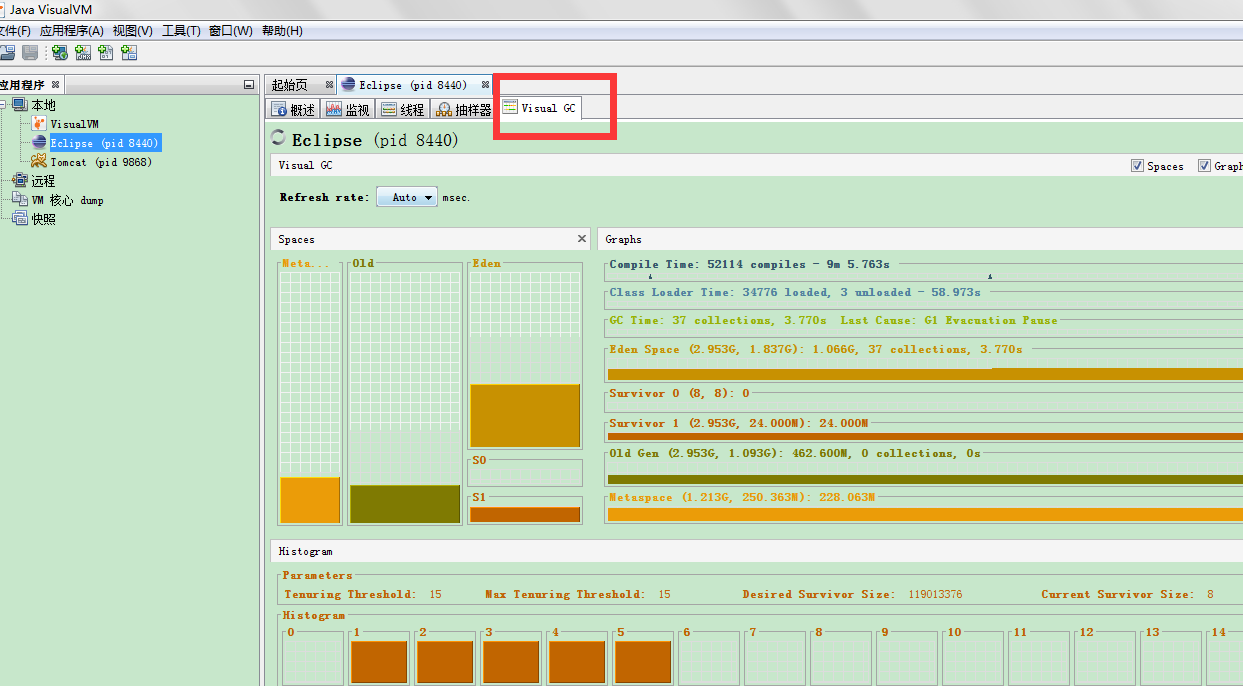Select 本地 node in applications tree
This screenshot has width=1243, height=686.
pyautogui.click(x=44, y=105)
